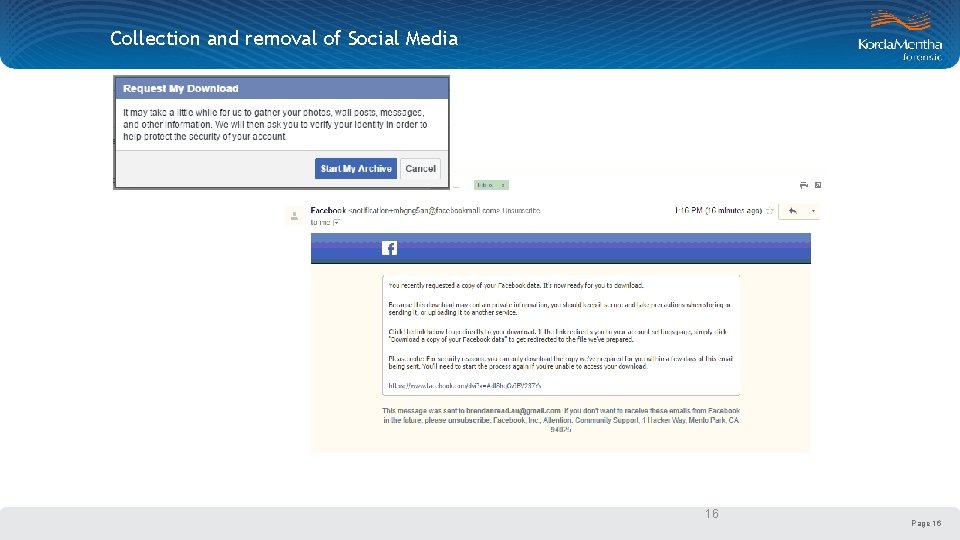Viewport: 960px width, 540px height.
Task: Open the more options arrow beside reply
Action: pyautogui.click(x=813, y=211)
